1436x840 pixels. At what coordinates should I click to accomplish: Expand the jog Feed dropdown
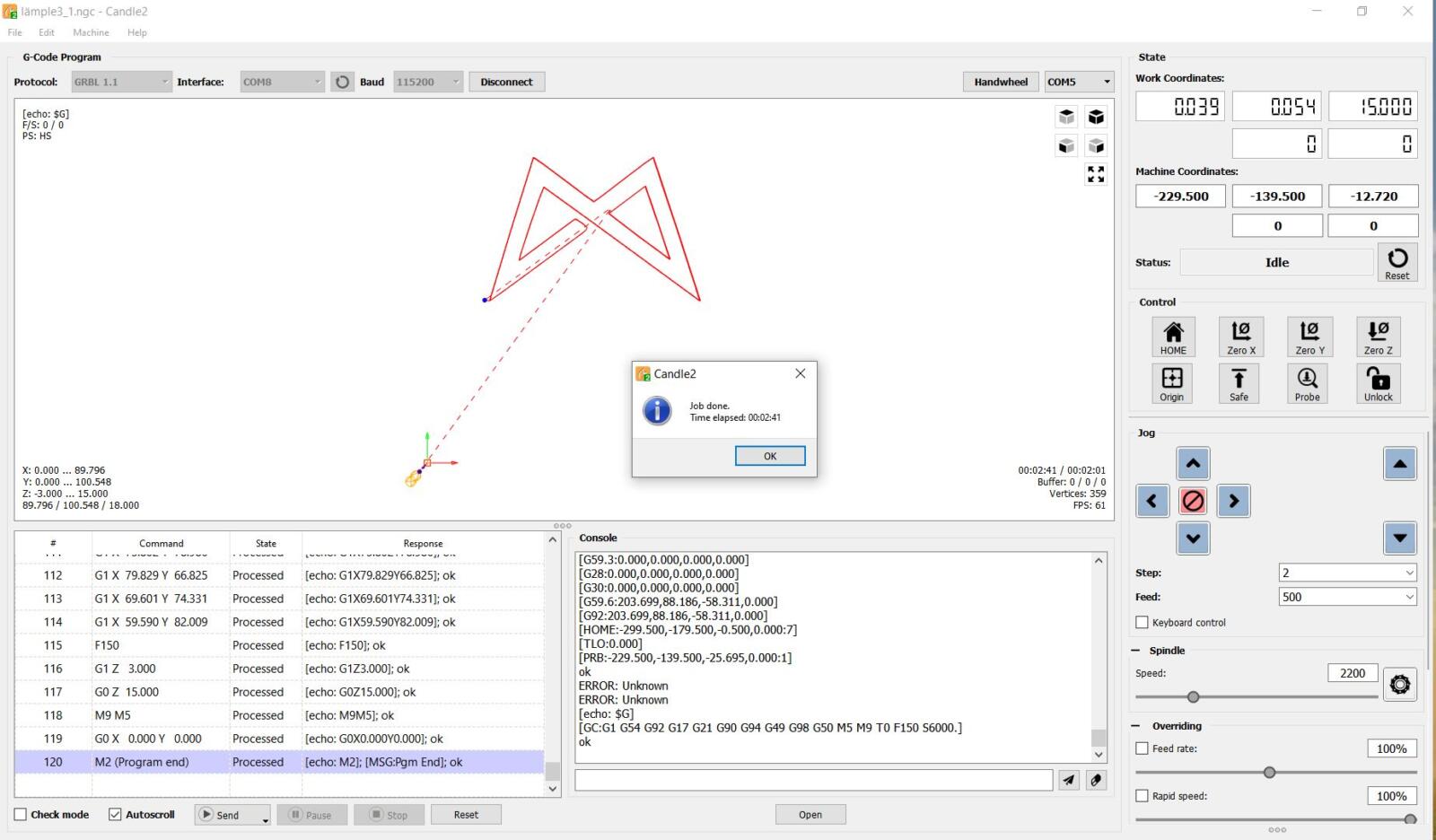coord(1347,597)
